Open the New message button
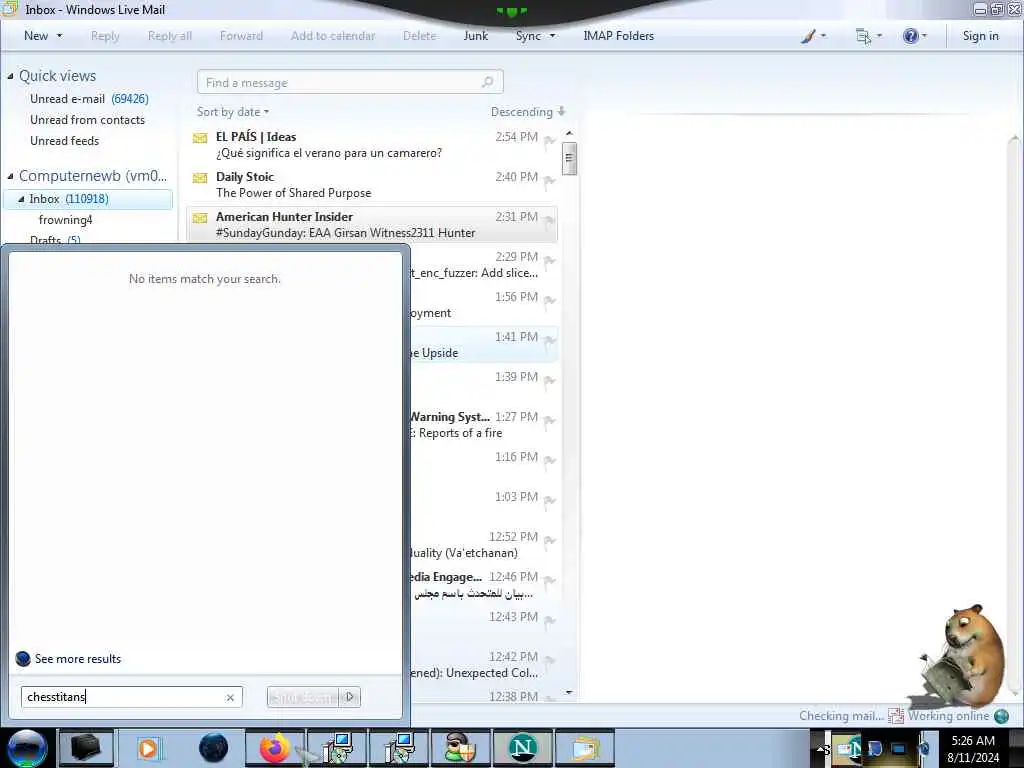 [x=36, y=36]
